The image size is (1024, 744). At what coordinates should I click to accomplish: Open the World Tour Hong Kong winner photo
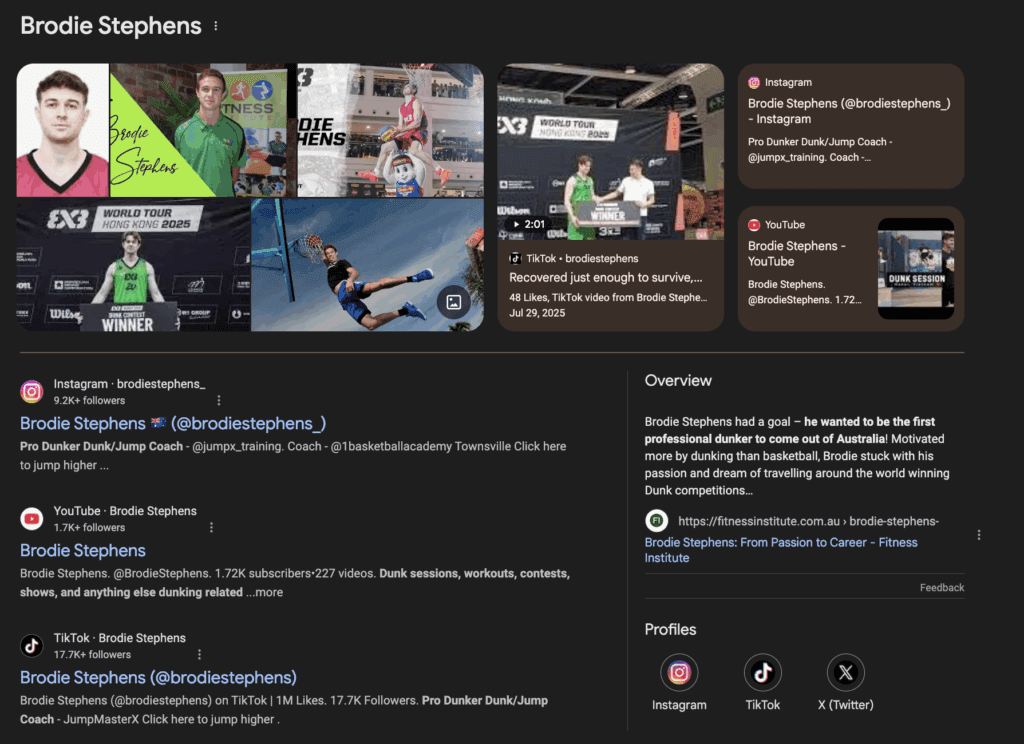click(x=132, y=265)
